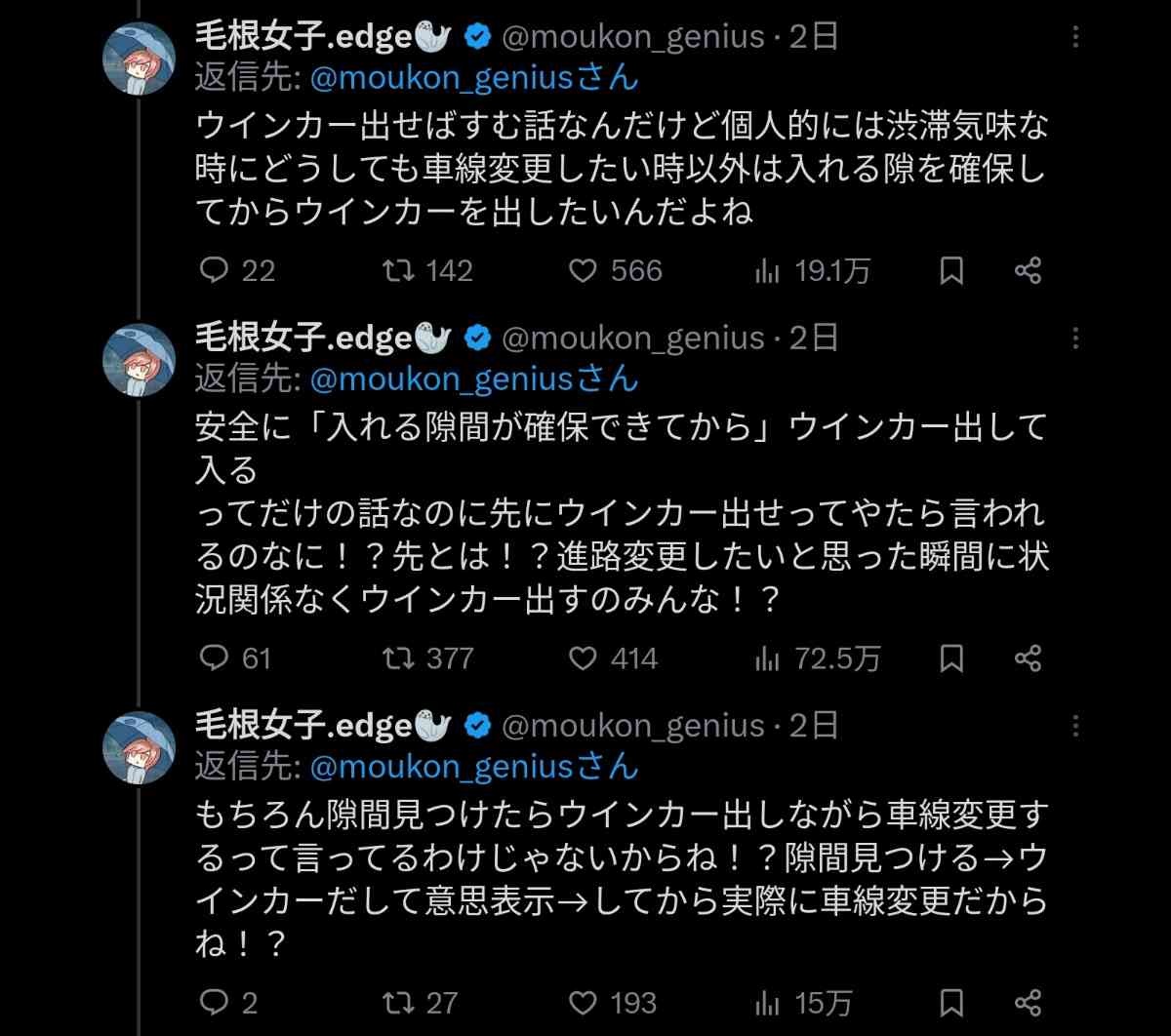Reply to the first tweet with 22 replies
The width and height of the screenshot is (1171, 1036).
tap(214, 270)
